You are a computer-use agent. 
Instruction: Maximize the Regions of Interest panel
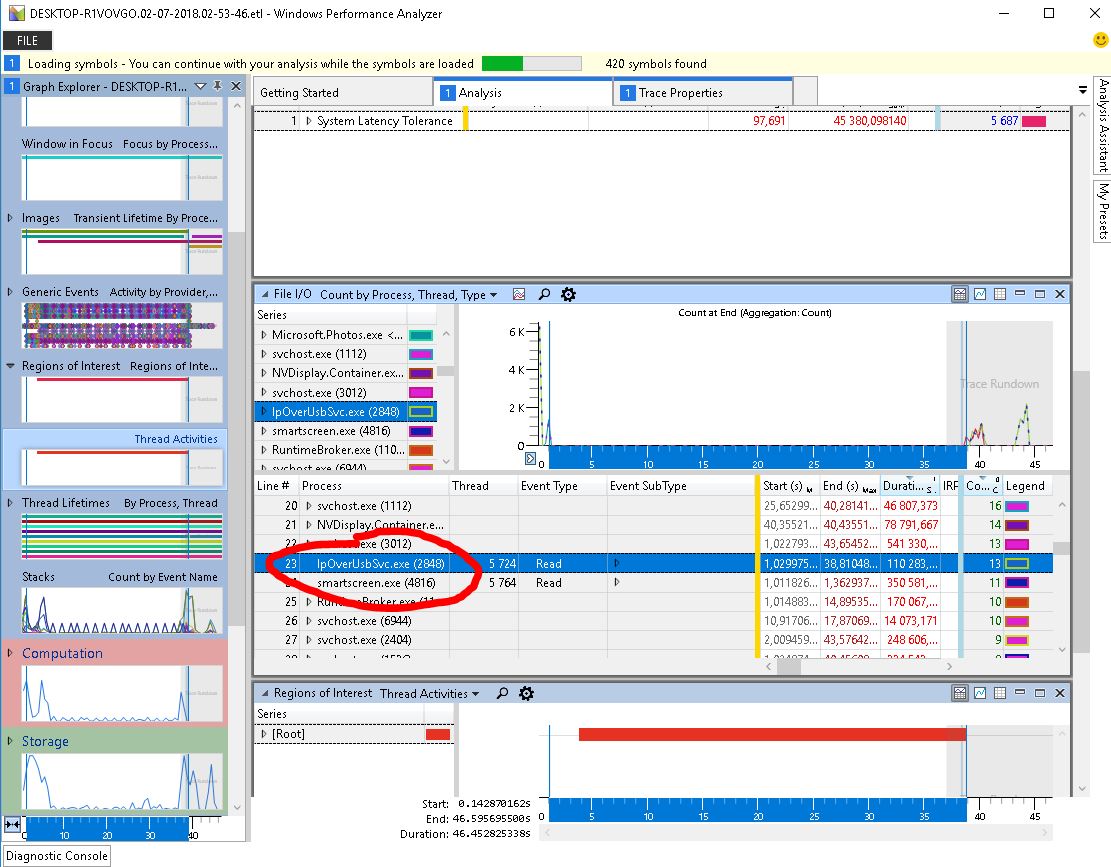point(1039,693)
